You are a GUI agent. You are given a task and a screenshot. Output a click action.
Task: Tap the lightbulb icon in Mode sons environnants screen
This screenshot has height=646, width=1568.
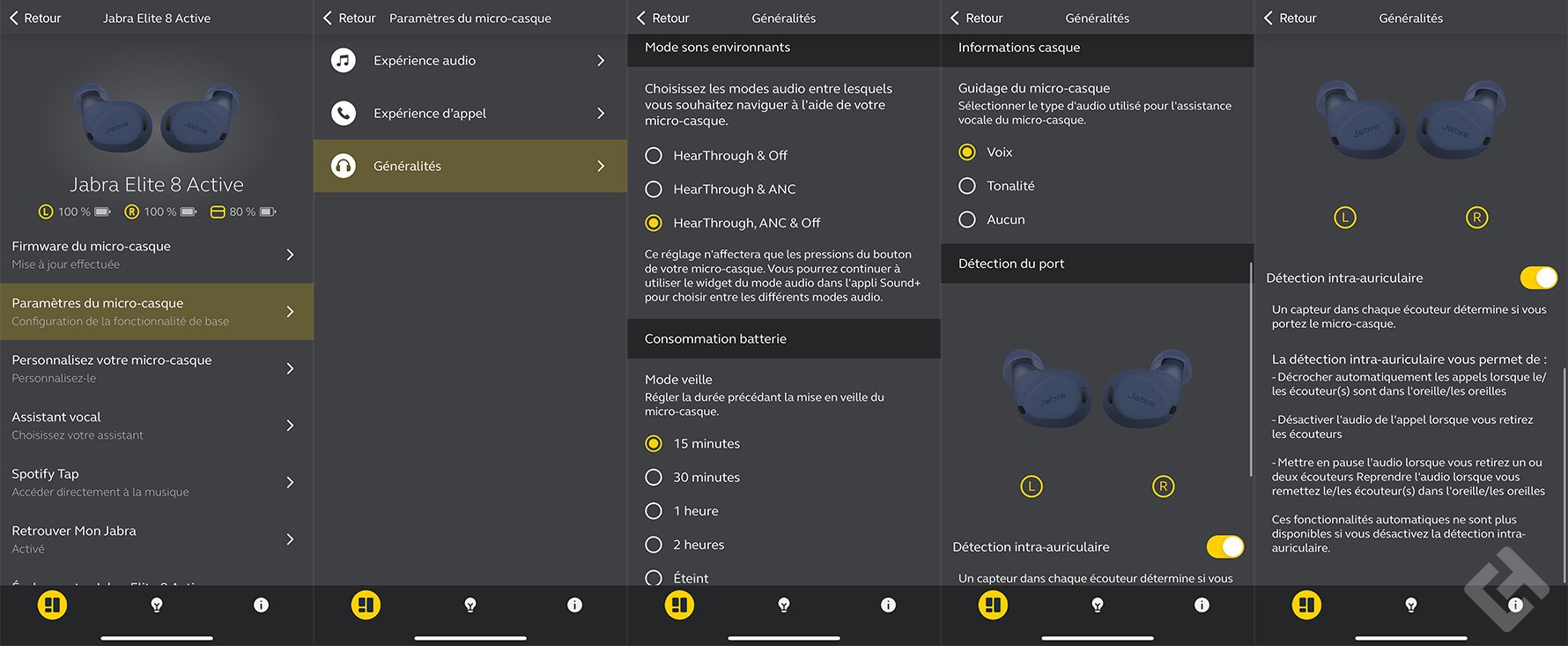point(784,605)
